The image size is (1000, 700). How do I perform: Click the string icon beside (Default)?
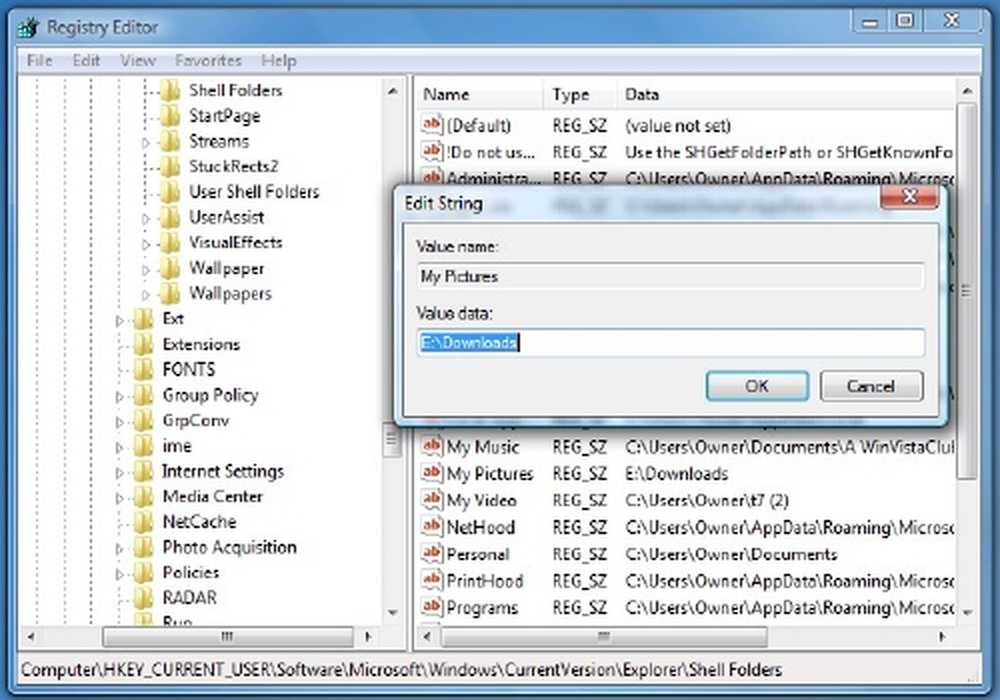point(432,125)
